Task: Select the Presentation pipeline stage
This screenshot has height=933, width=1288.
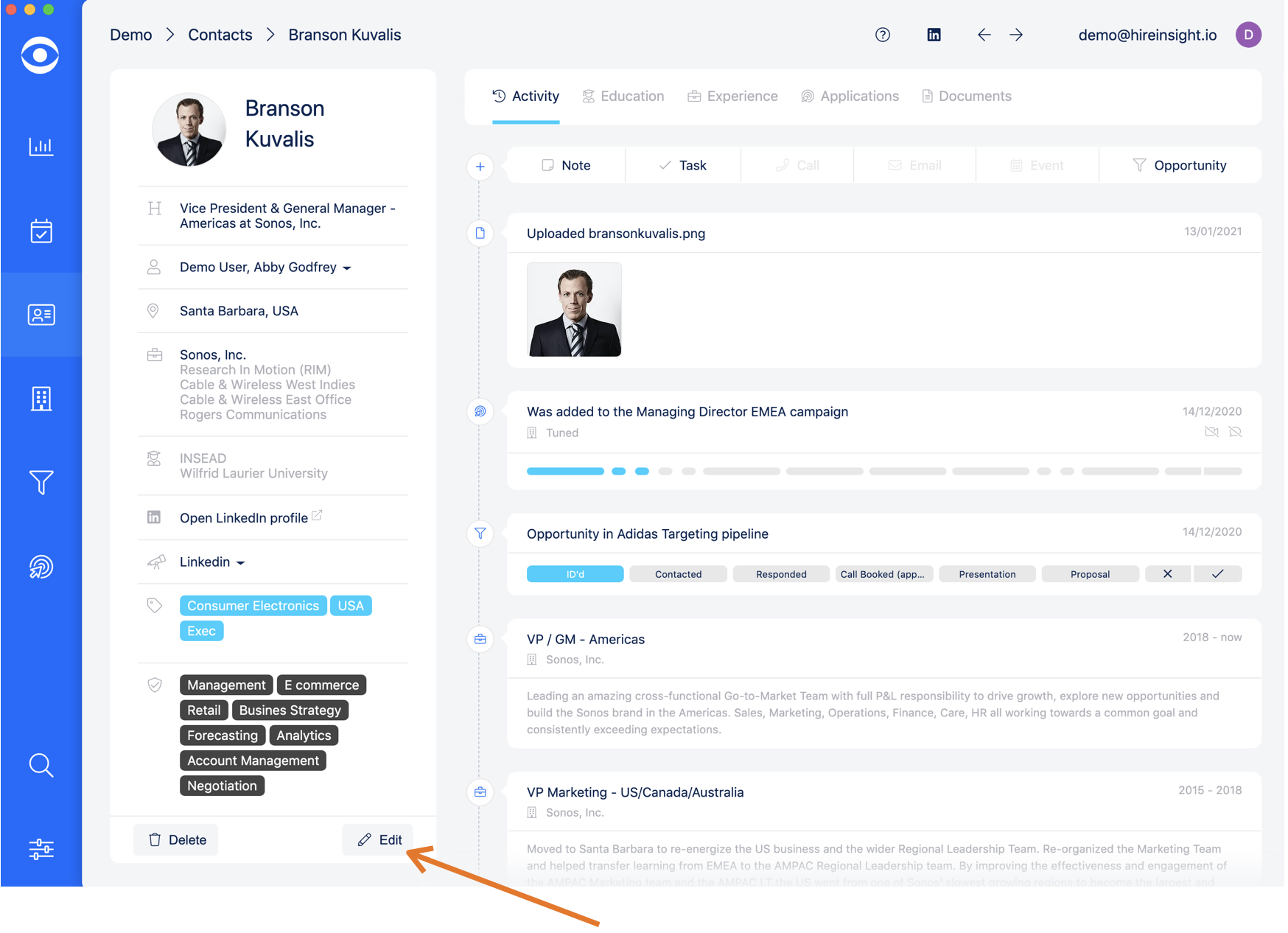Action: tap(987, 574)
